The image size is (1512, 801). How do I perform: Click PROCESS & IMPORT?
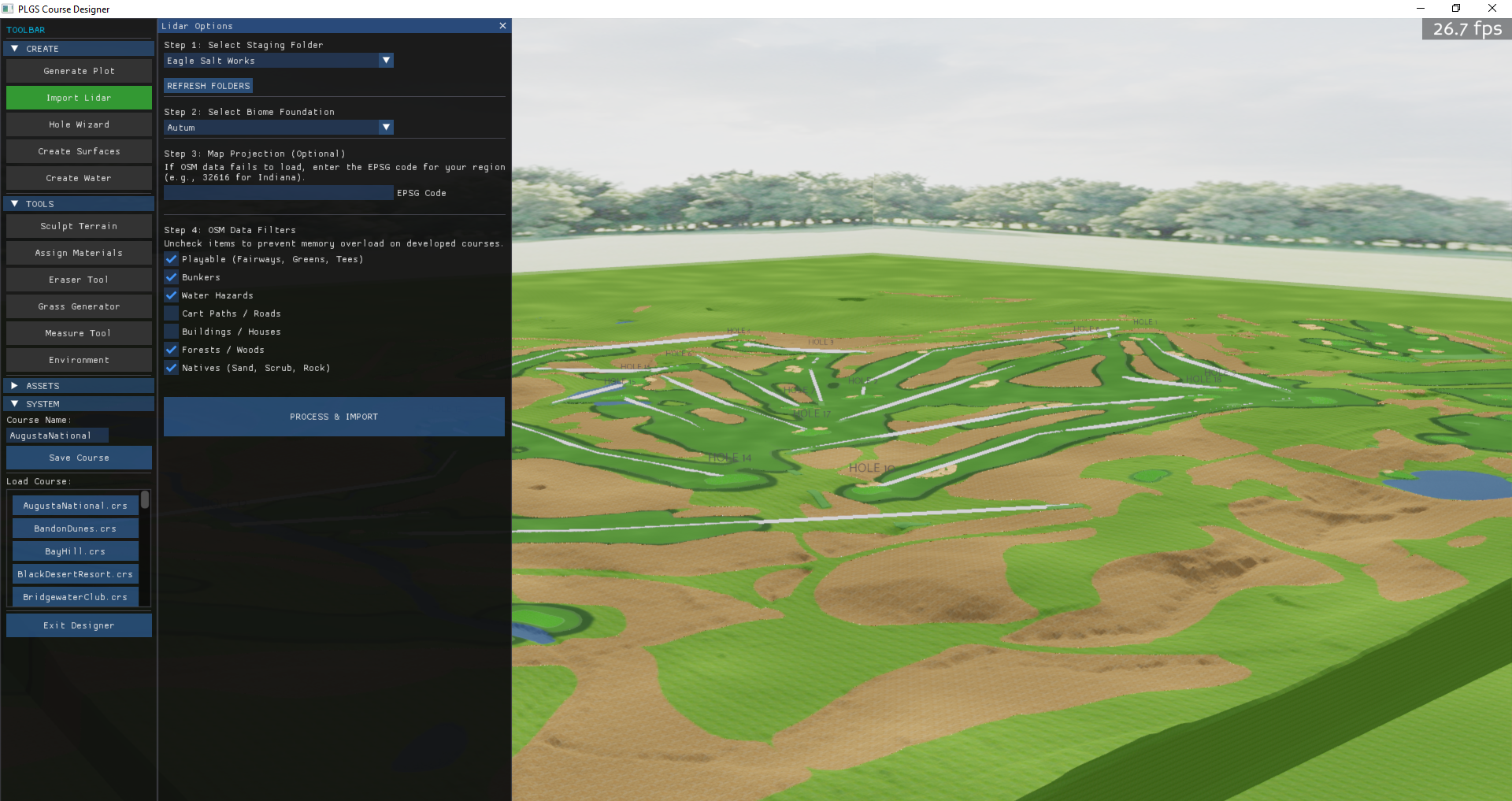(334, 417)
